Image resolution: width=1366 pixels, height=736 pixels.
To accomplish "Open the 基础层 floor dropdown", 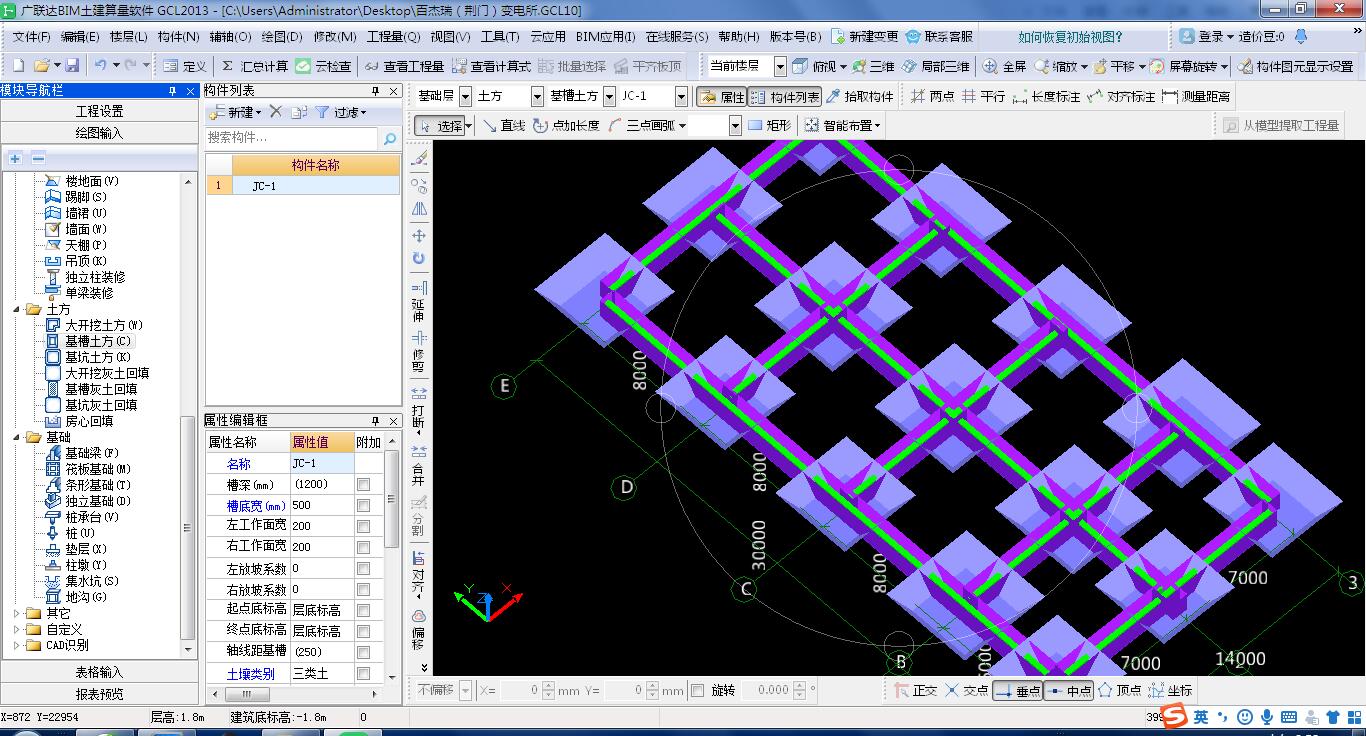I will [x=465, y=97].
